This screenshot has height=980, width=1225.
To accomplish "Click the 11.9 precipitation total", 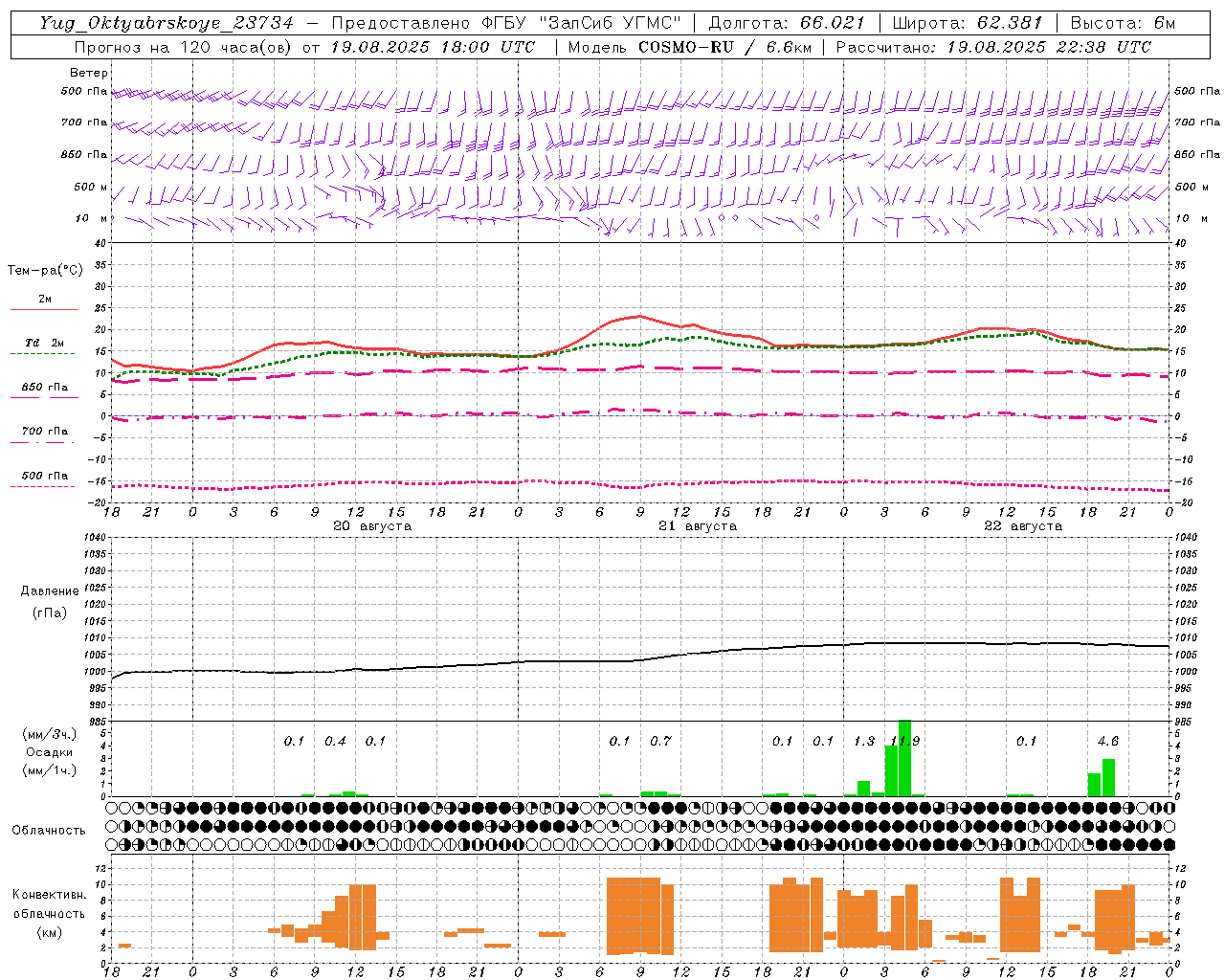I will (x=904, y=741).
